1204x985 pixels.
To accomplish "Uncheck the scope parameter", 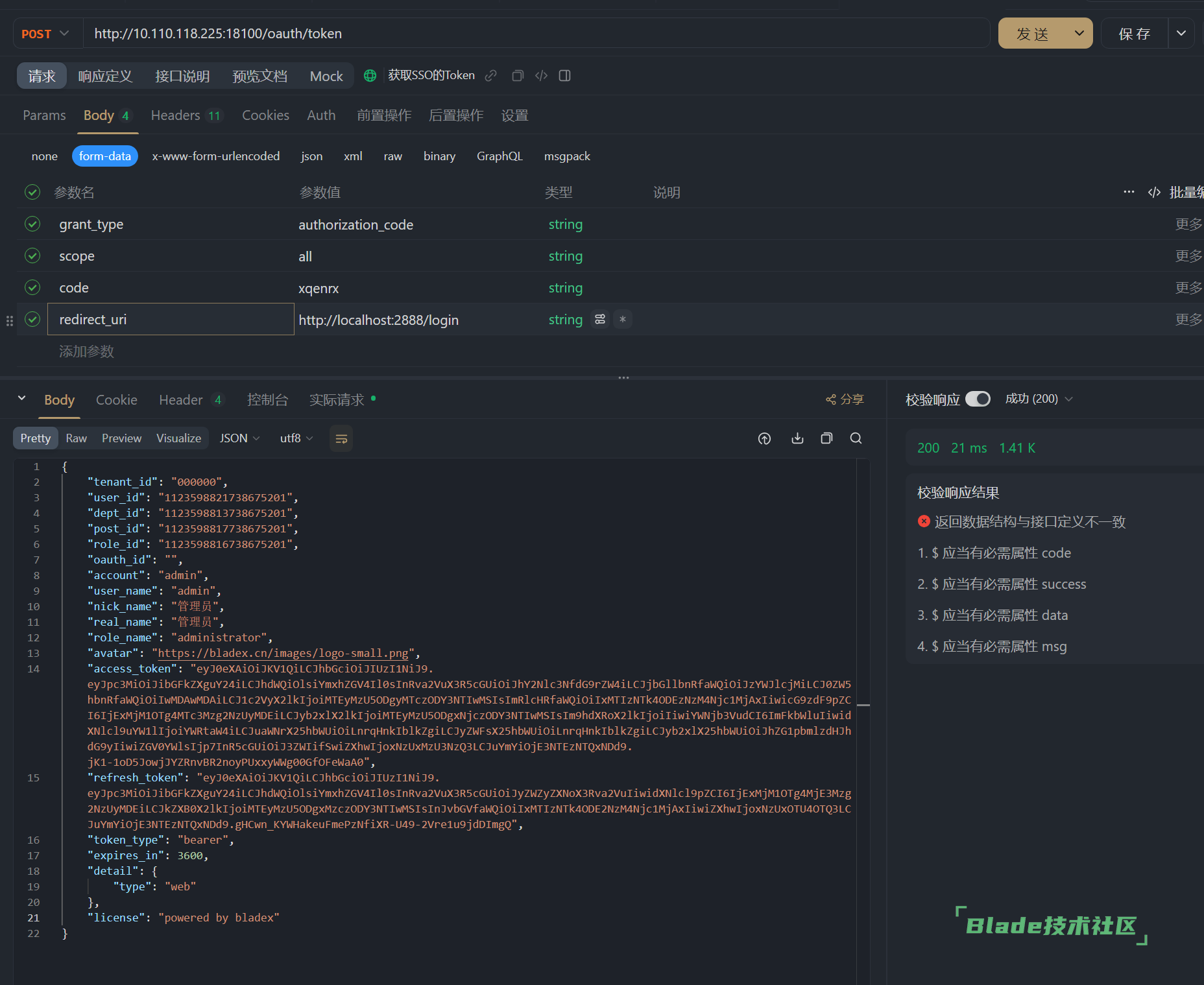I will pos(32,255).
